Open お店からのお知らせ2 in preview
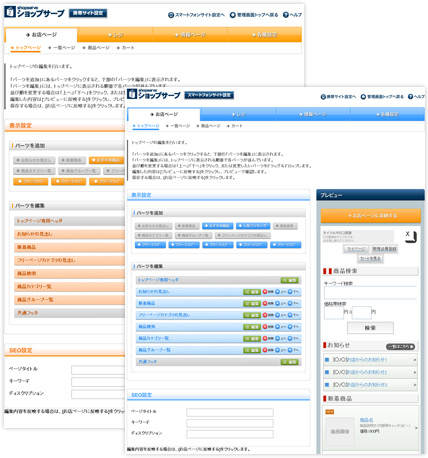The height and width of the screenshot is (458, 428). coord(370,372)
